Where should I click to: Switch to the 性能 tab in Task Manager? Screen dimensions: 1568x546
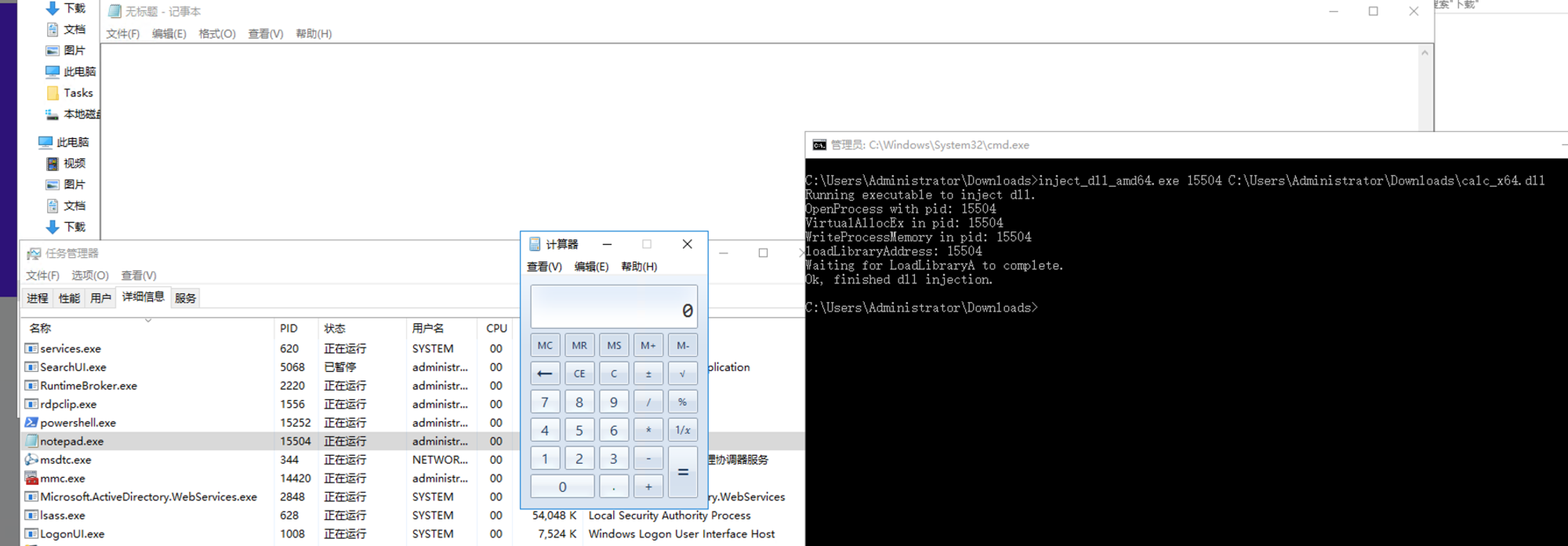(69, 298)
